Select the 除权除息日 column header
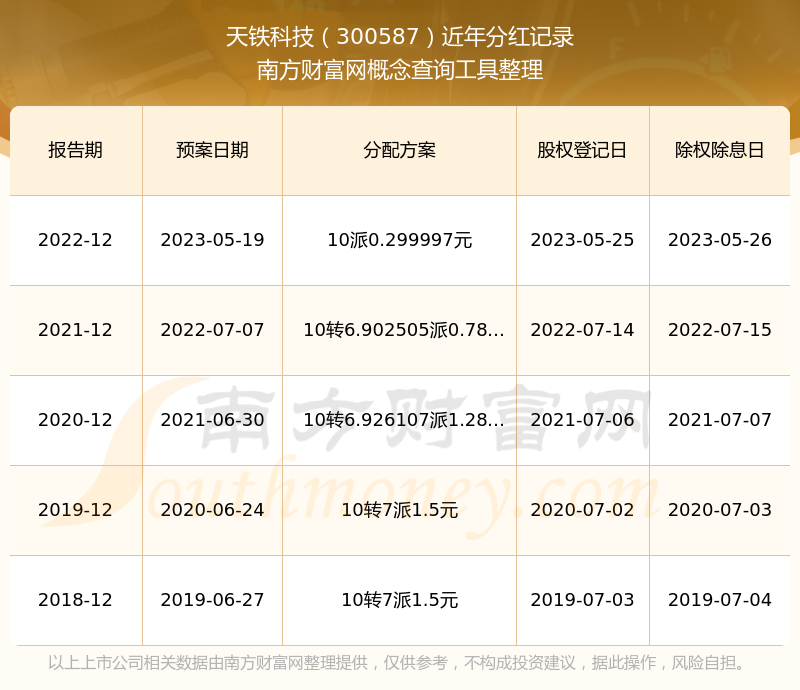Viewport: 800px width, 690px height. 719,150
